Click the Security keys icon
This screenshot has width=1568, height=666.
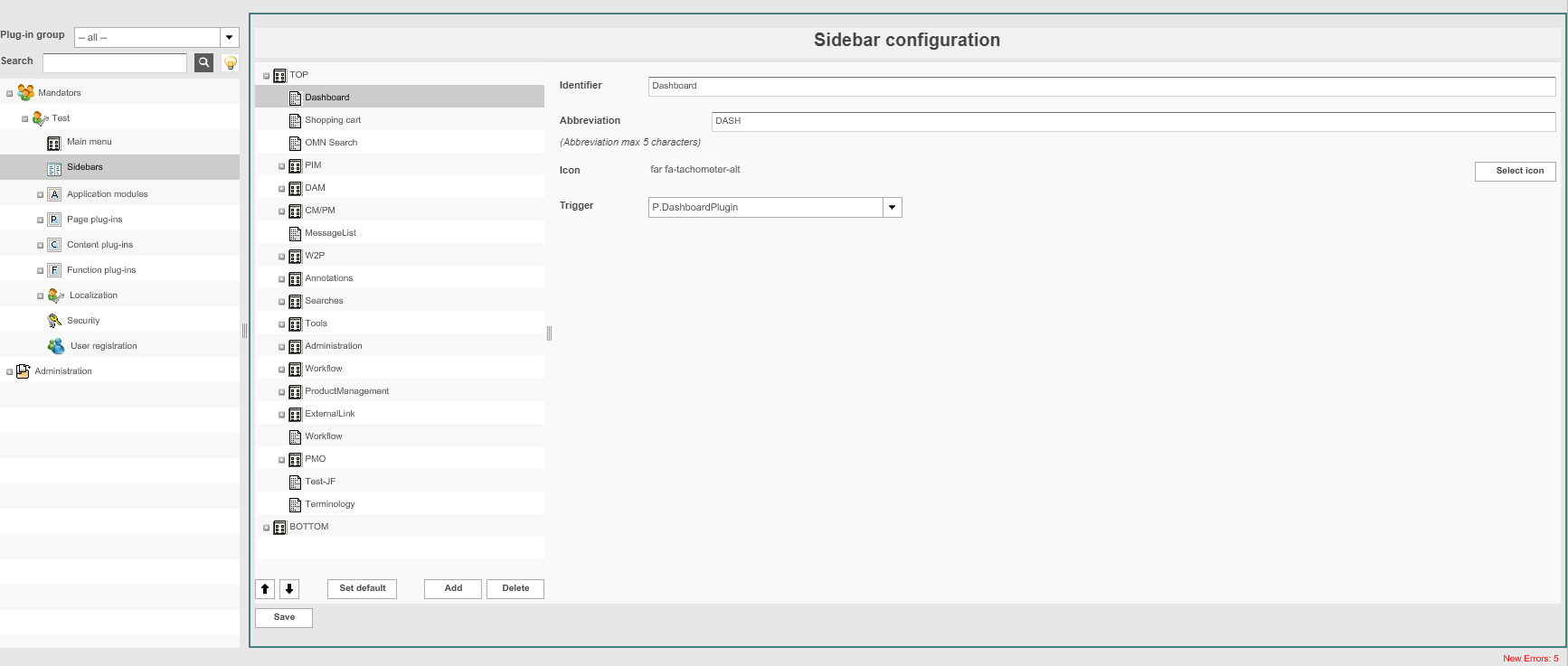(x=54, y=321)
